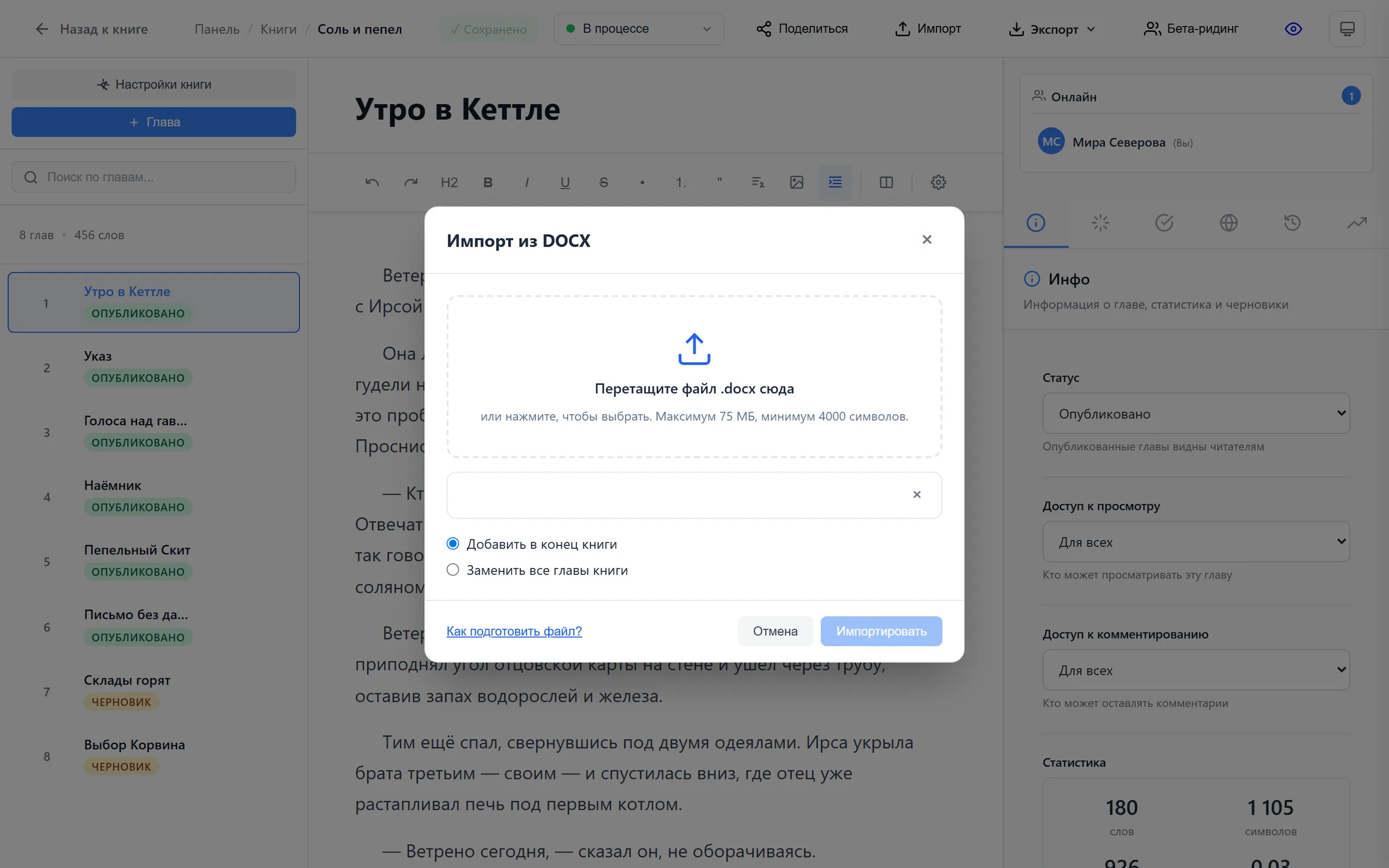Expand the Экспорт menu

tap(1052, 29)
